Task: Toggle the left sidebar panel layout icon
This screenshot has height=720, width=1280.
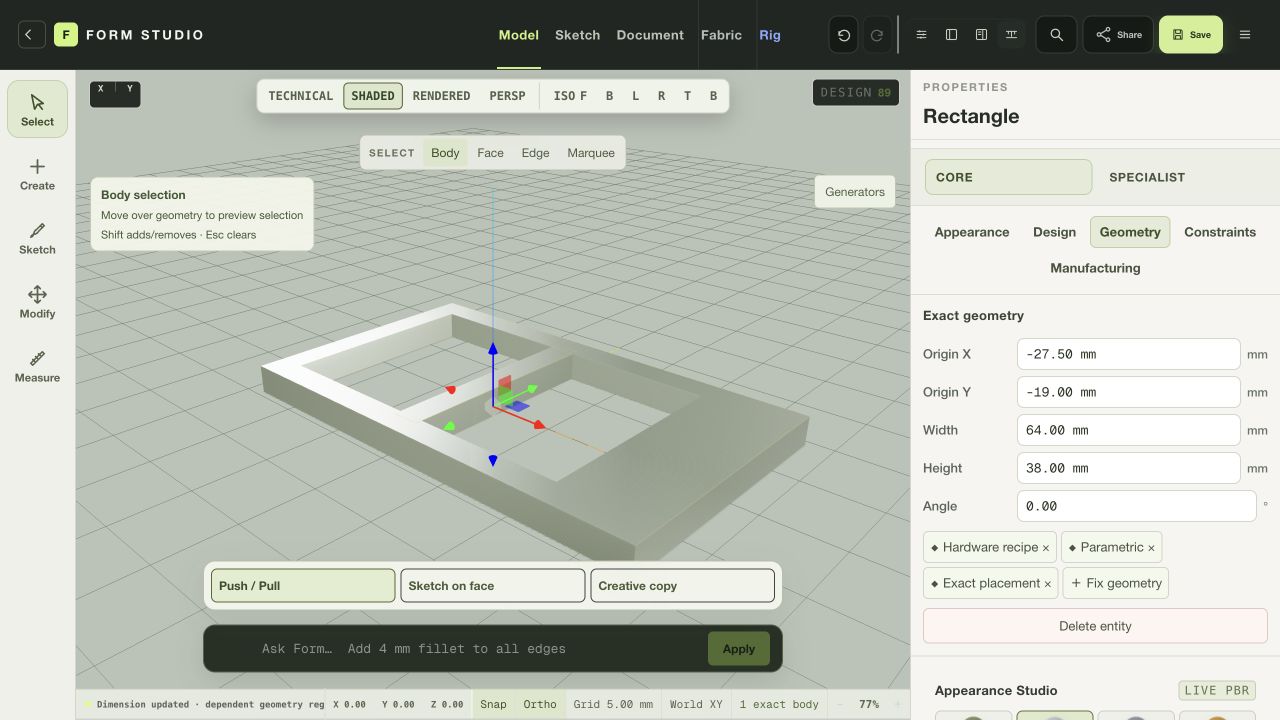Action: tap(952, 35)
